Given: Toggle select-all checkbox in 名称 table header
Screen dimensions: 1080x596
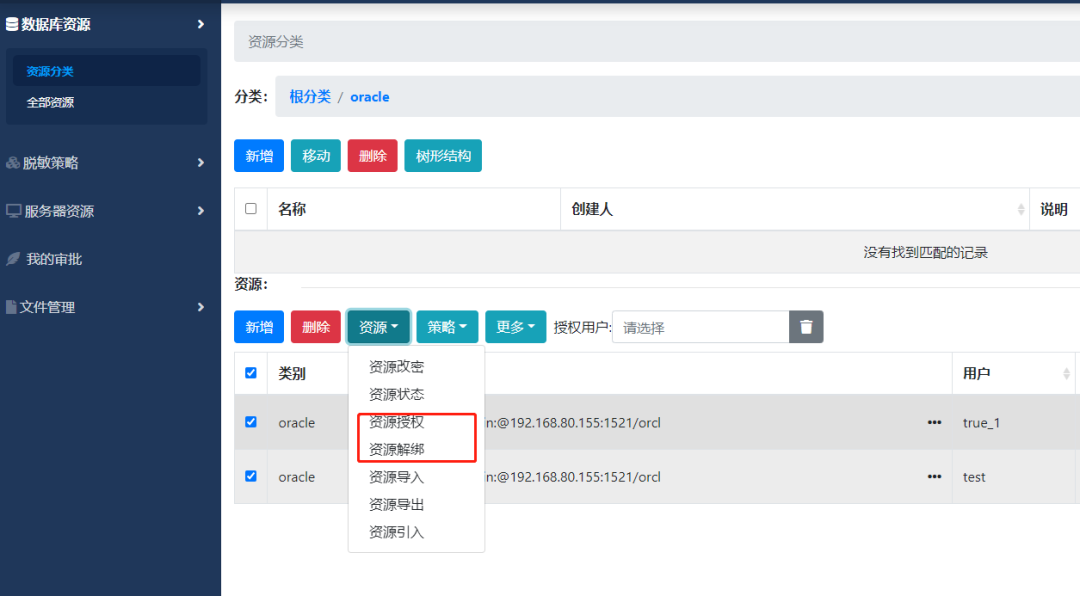Looking at the screenshot, I should click(251, 209).
